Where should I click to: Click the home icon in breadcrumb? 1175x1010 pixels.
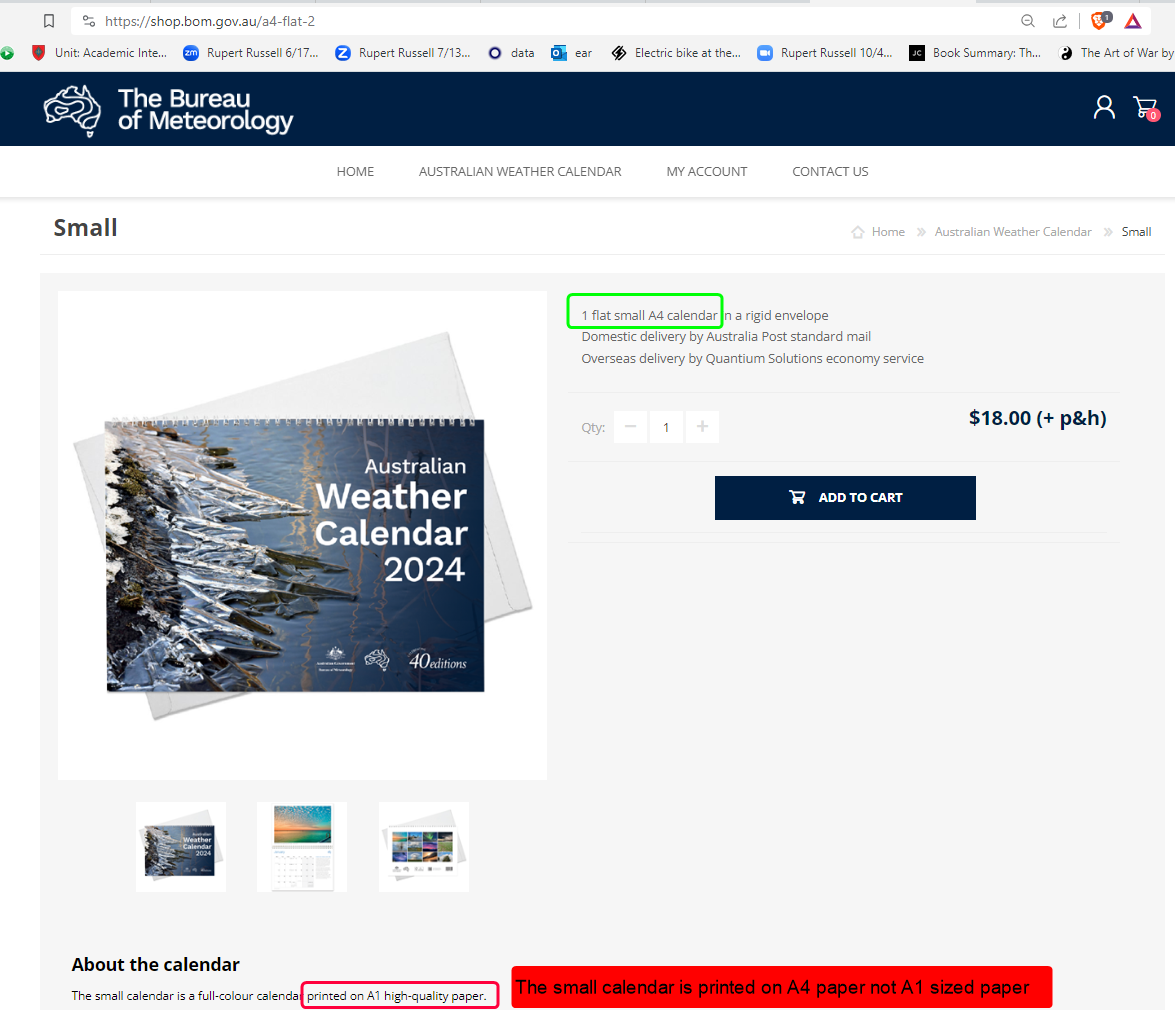[x=858, y=232]
